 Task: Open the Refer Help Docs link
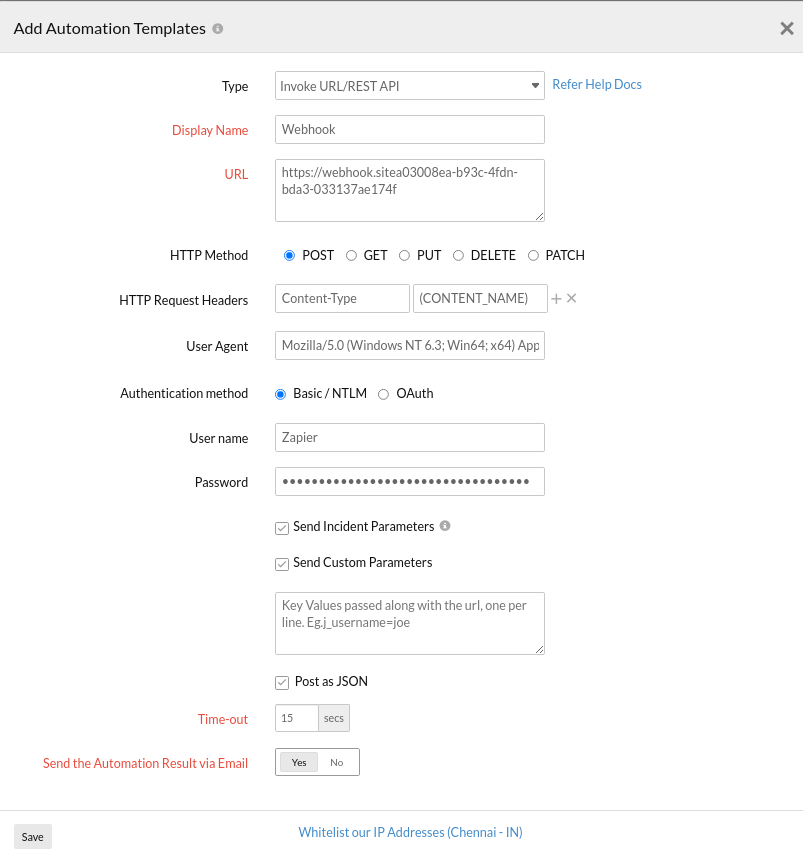coord(597,85)
